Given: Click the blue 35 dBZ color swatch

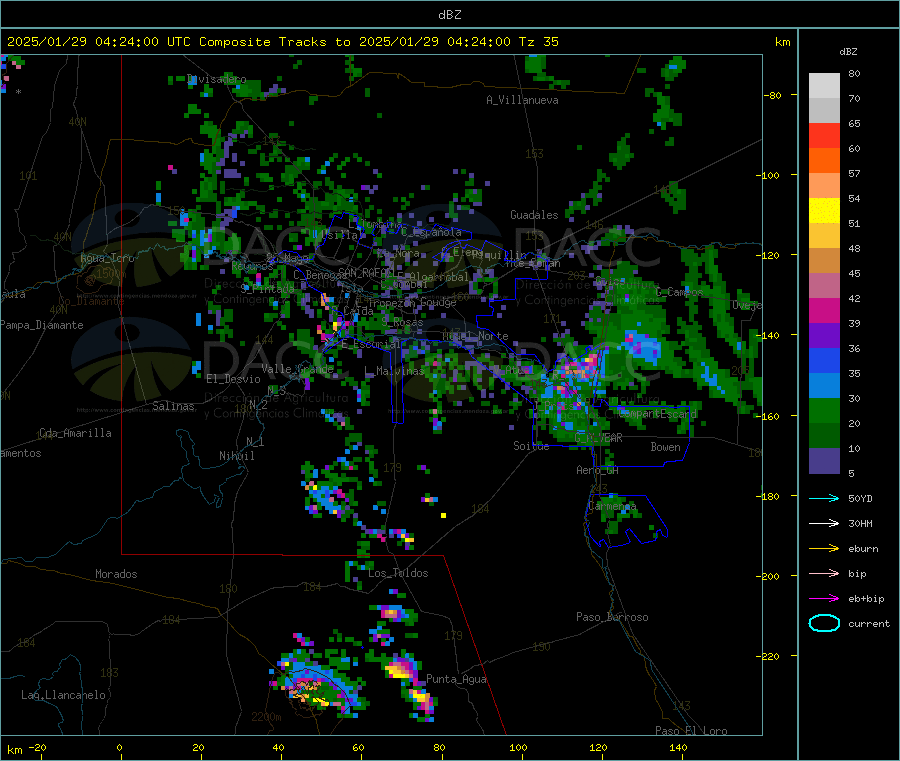Looking at the screenshot, I should [x=824, y=360].
